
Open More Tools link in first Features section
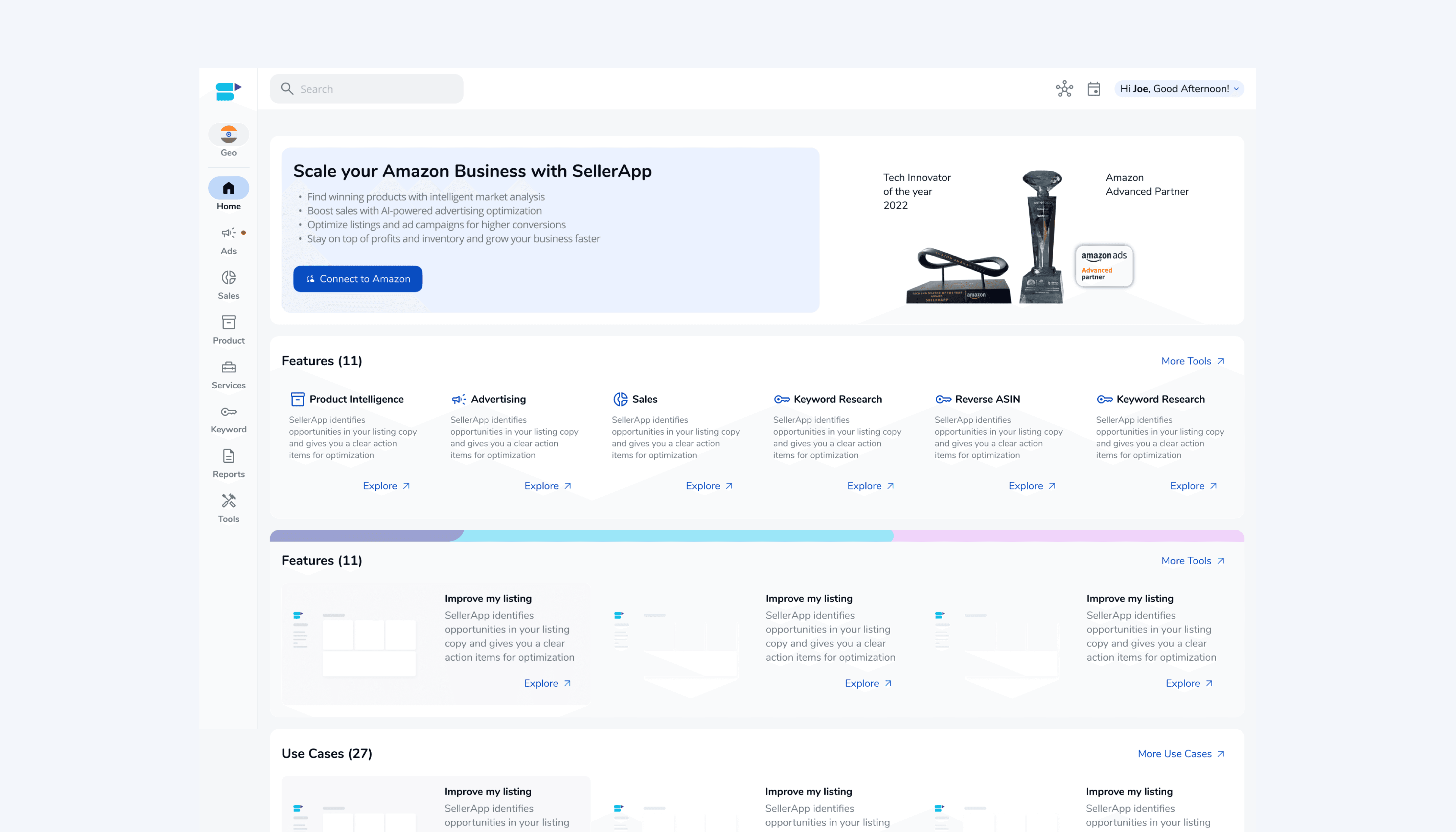click(1192, 361)
